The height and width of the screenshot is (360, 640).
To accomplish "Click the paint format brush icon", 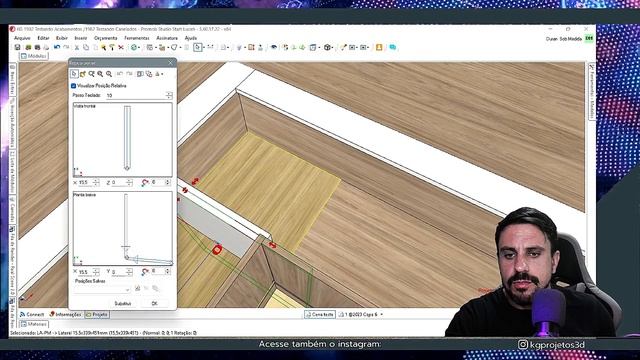I will click(112, 47).
